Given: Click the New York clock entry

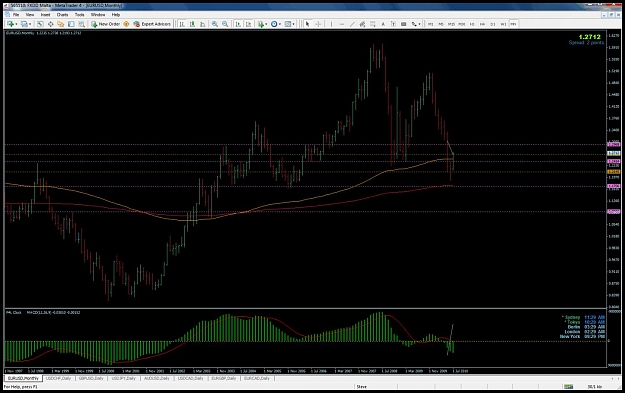Looking at the screenshot, I should pos(582,337).
